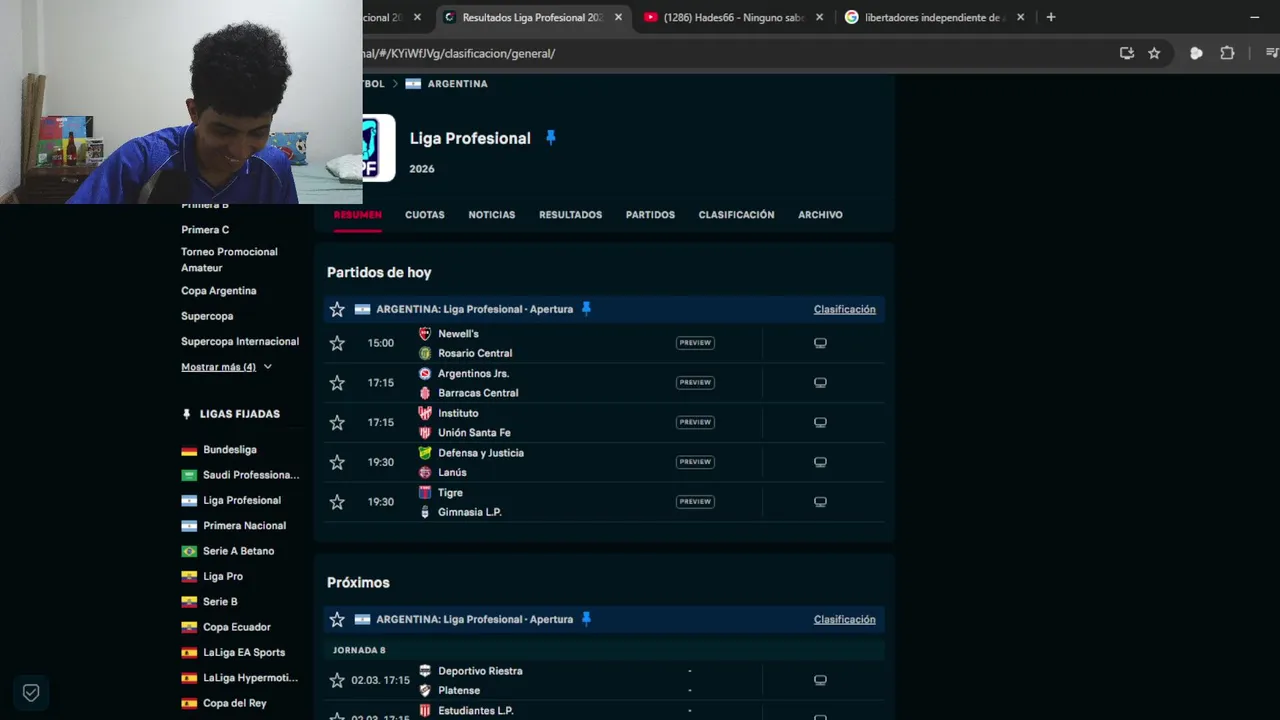This screenshot has width=1280, height=720.
Task: Open Torneo Promocional Amateur league
Action: click(229, 260)
